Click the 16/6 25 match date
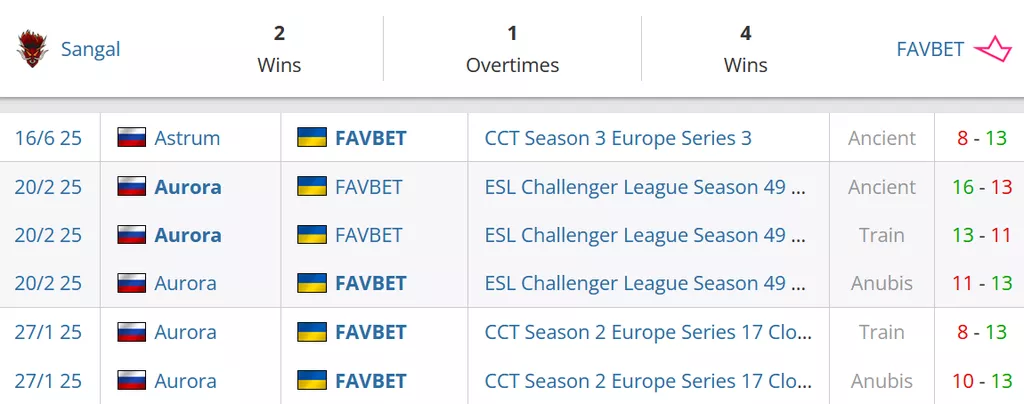Image resolution: width=1024 pixels, height=404 pixels. click(48, 138)
